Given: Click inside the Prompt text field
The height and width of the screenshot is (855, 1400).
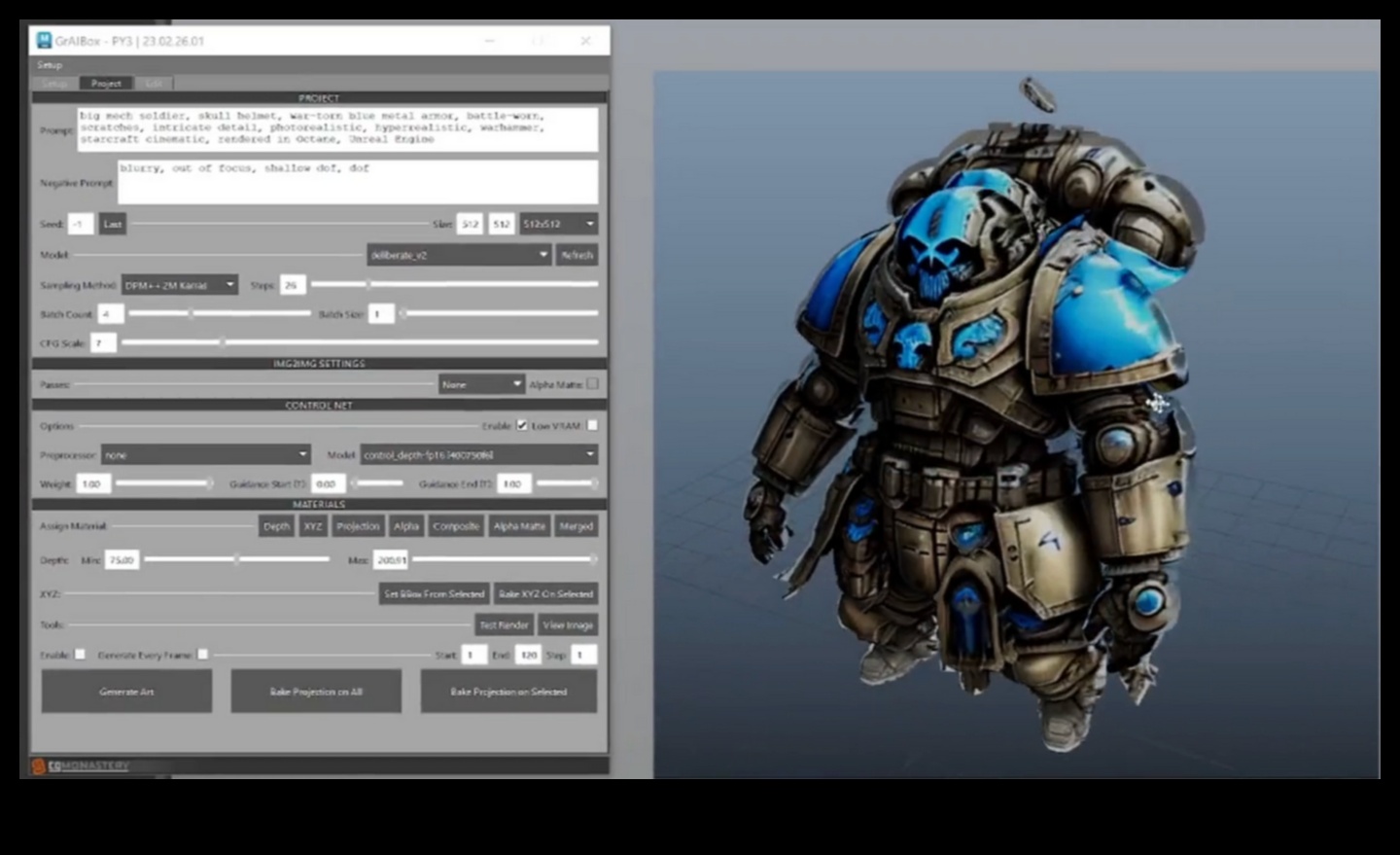Looking at the screenshot, I should tap(340, 128).
